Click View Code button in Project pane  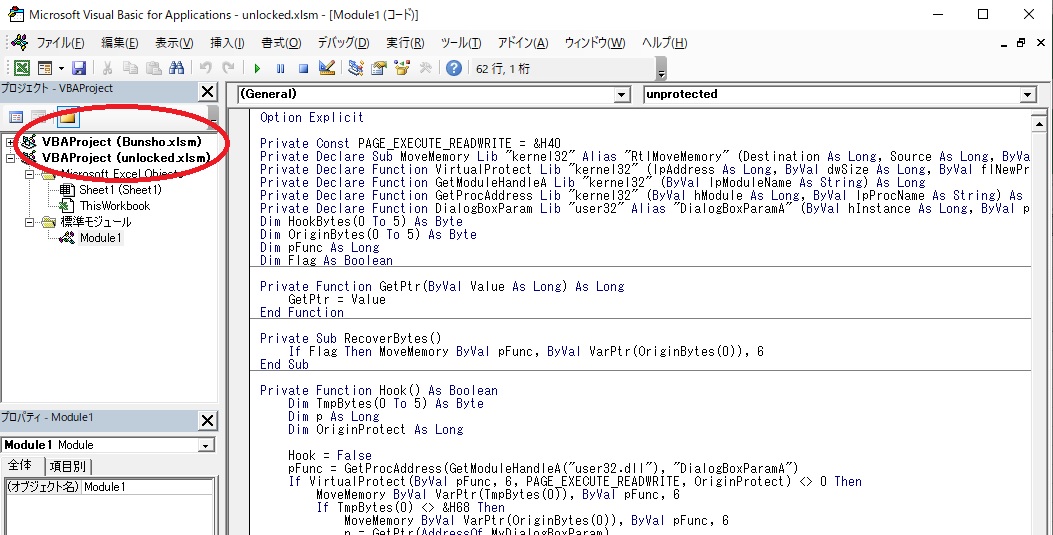coord(16,117)
